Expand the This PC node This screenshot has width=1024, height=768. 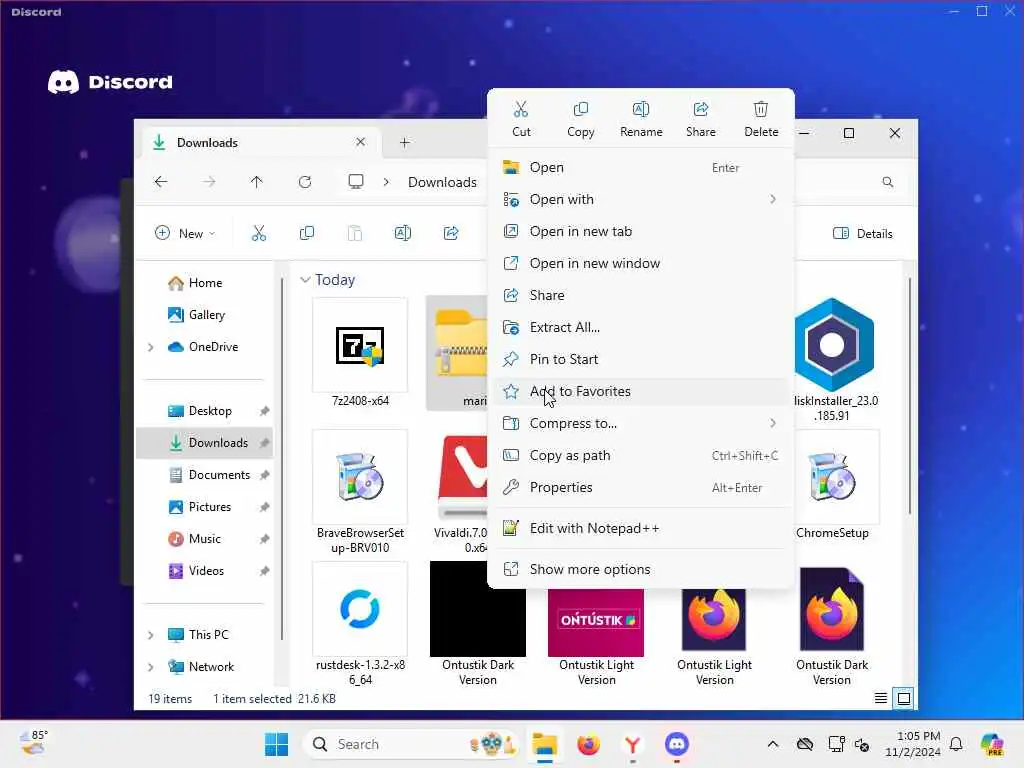click(x=151, y=635)
